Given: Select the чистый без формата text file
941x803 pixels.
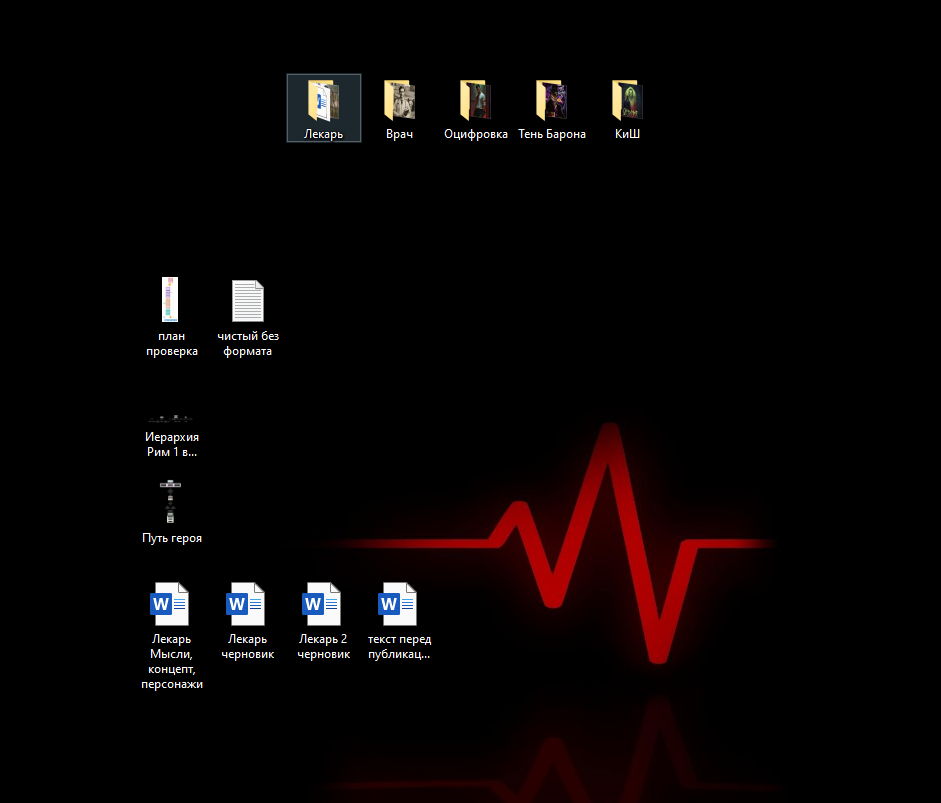Looking at the screenshot, I should tap(248, 300).
